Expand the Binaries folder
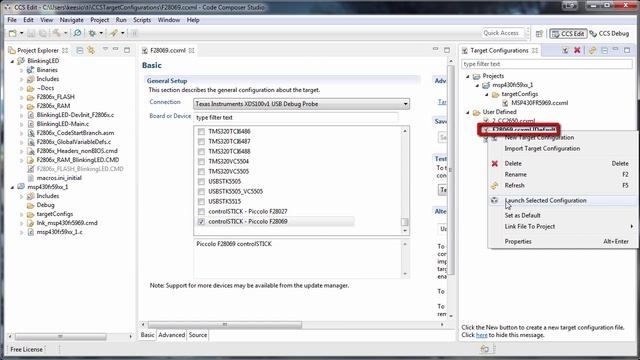This screenshot has width=640, height=360. point(22,70)
